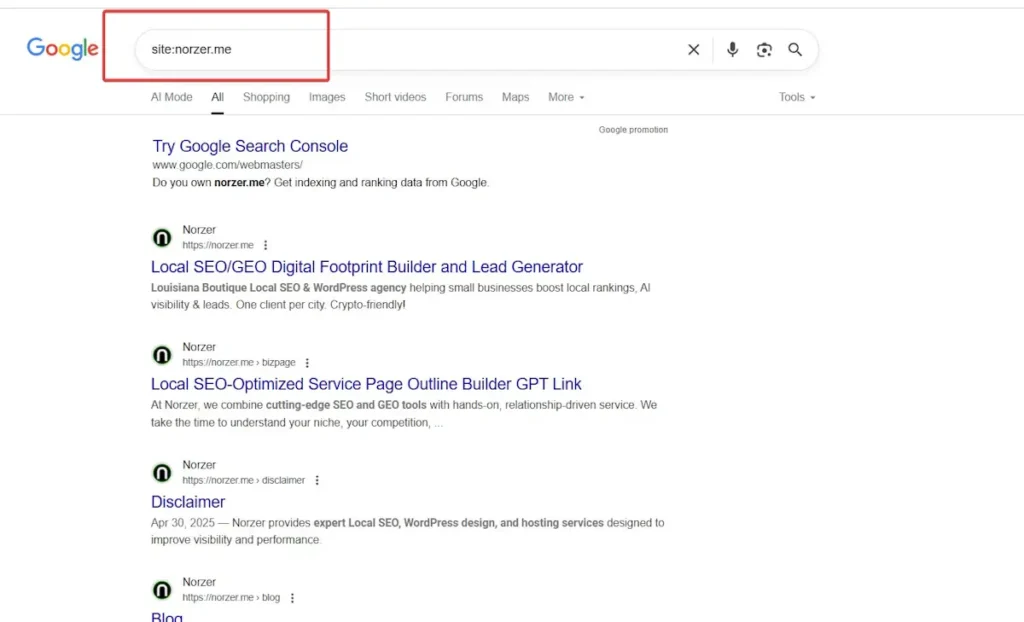Click the Norzer site name above the disclaimer result

(199, 465)
